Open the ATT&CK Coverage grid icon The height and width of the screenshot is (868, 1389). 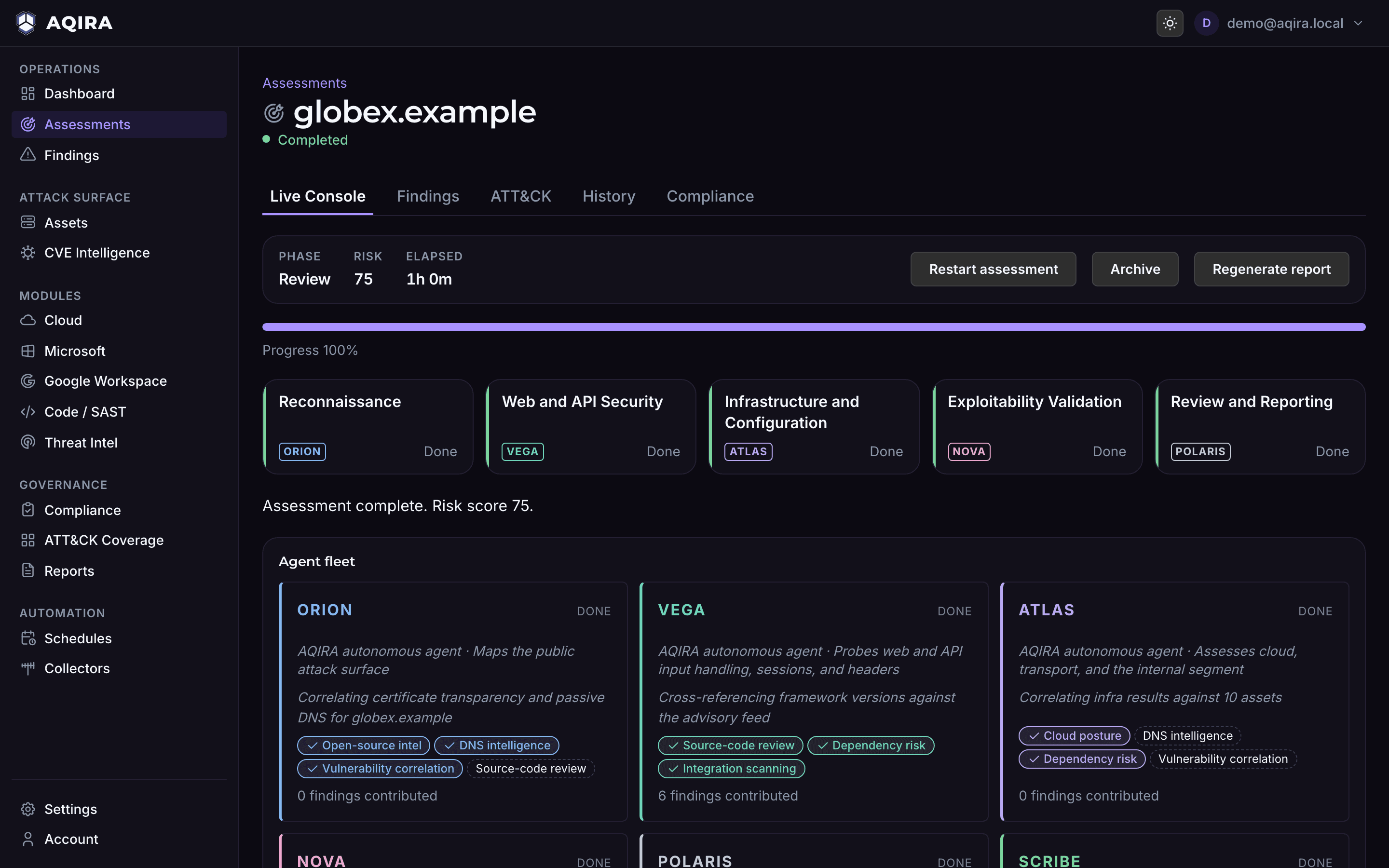tap(27, 540)
